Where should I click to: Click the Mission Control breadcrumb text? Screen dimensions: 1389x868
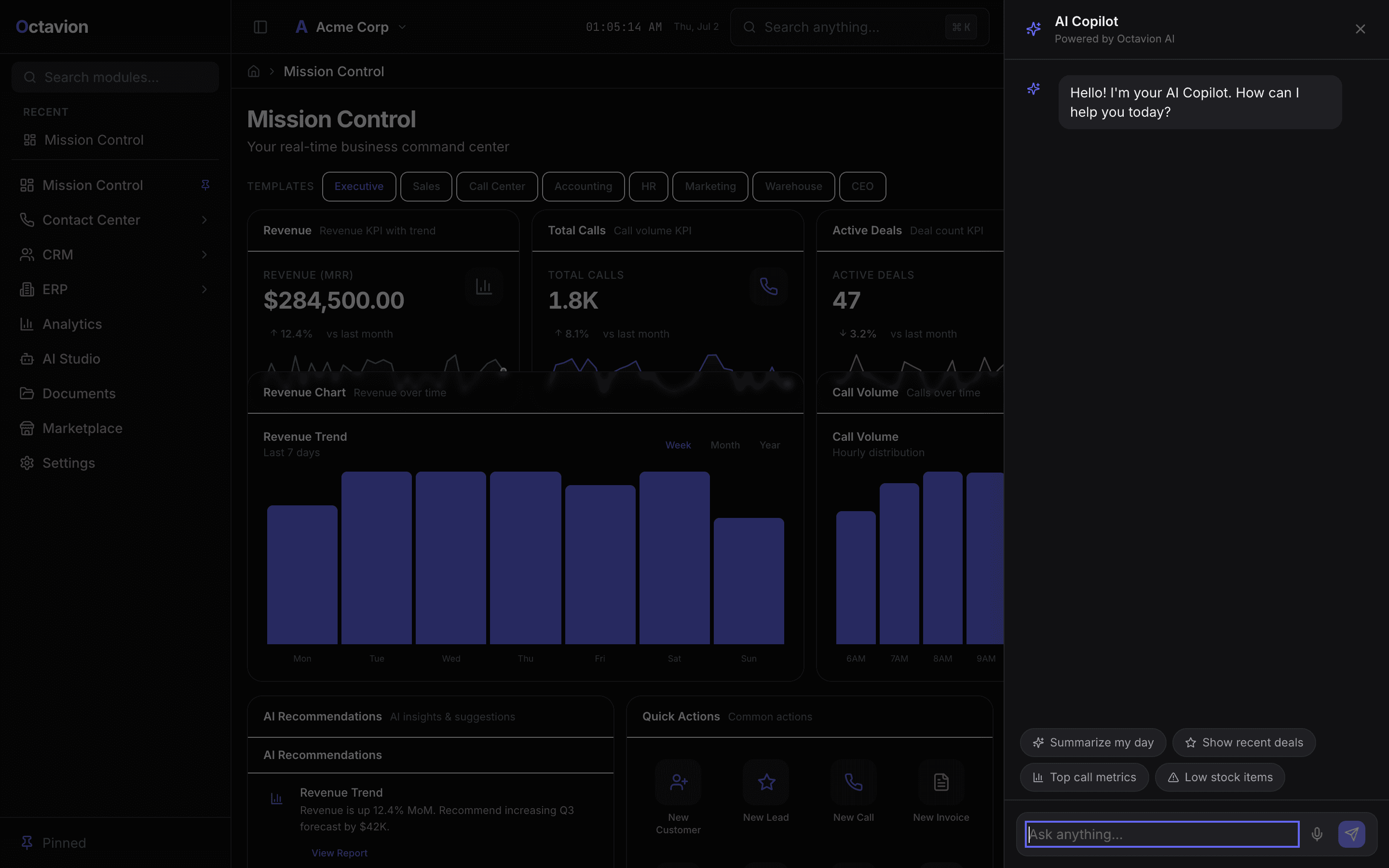click(333, 71)
